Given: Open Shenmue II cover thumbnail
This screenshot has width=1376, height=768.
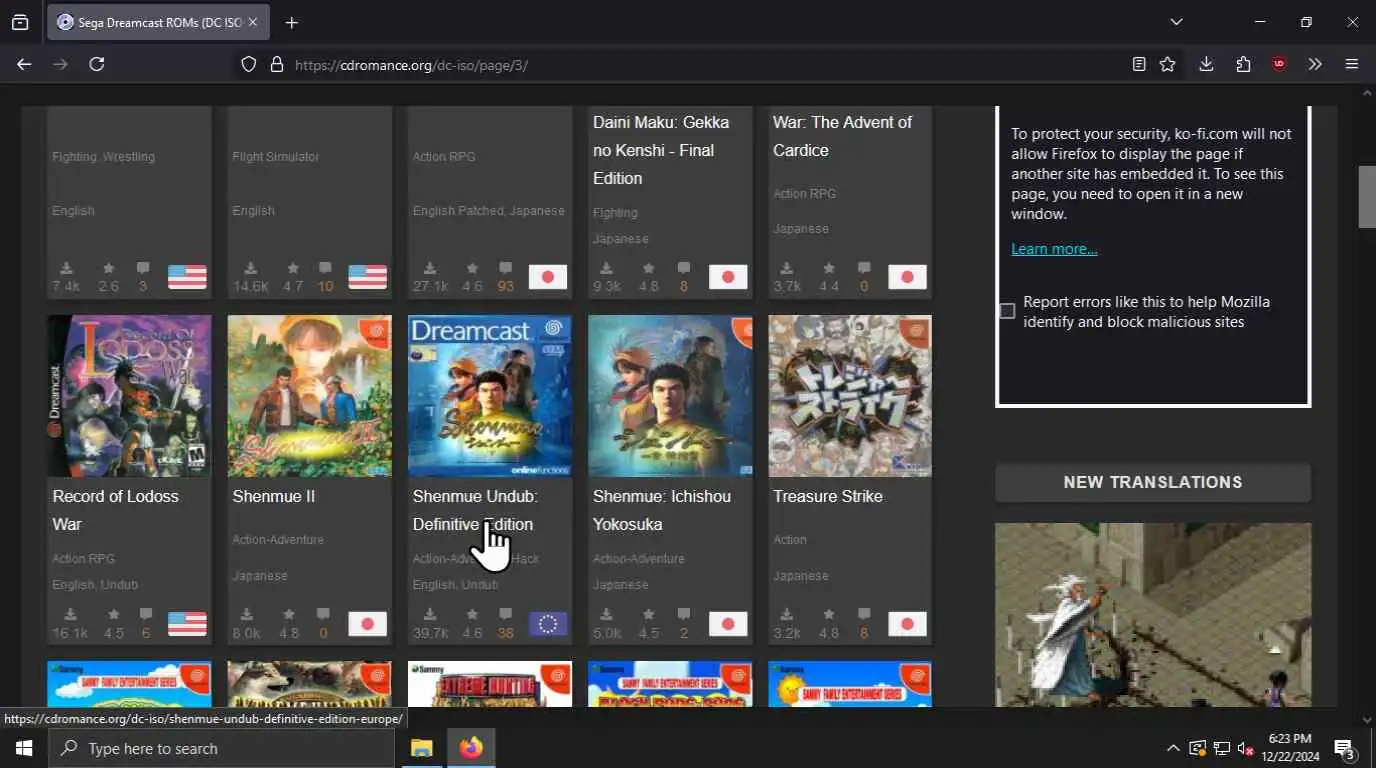Looking at the screenshot, I should (x=309, y=396).
